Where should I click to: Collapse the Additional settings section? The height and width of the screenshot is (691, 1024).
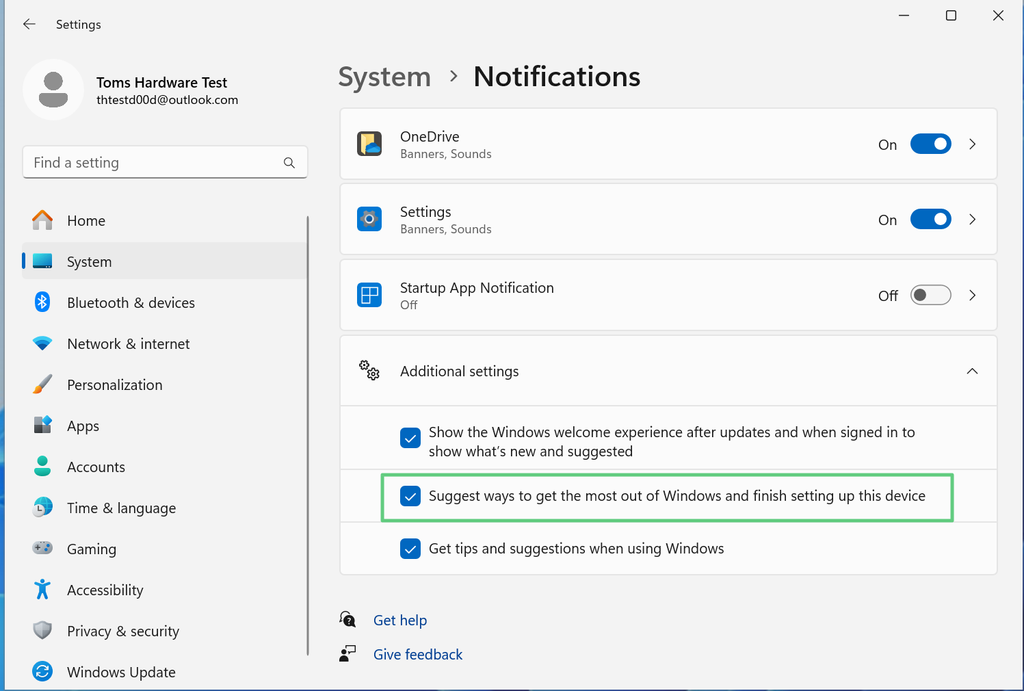coord(972,370)
